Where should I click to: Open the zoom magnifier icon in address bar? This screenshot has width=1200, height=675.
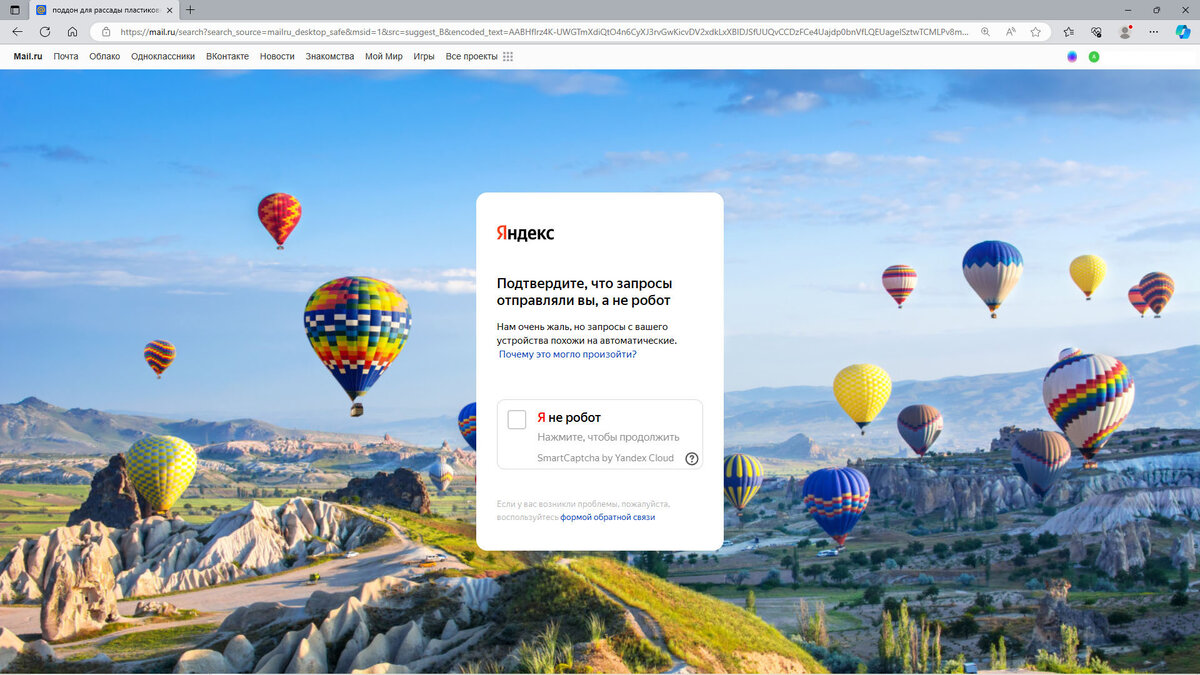coord(985,32)
